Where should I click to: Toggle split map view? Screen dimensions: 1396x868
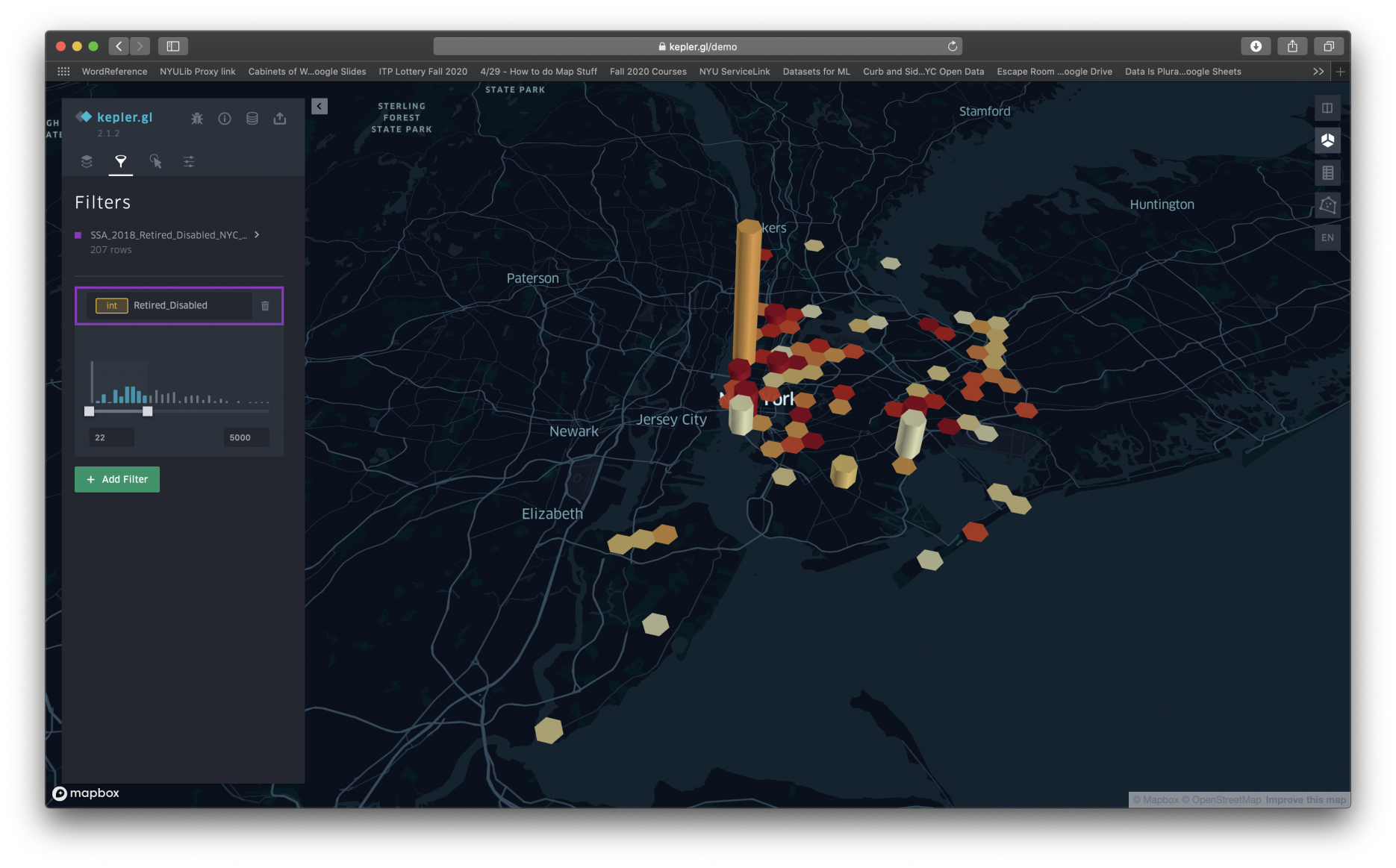1327,108
